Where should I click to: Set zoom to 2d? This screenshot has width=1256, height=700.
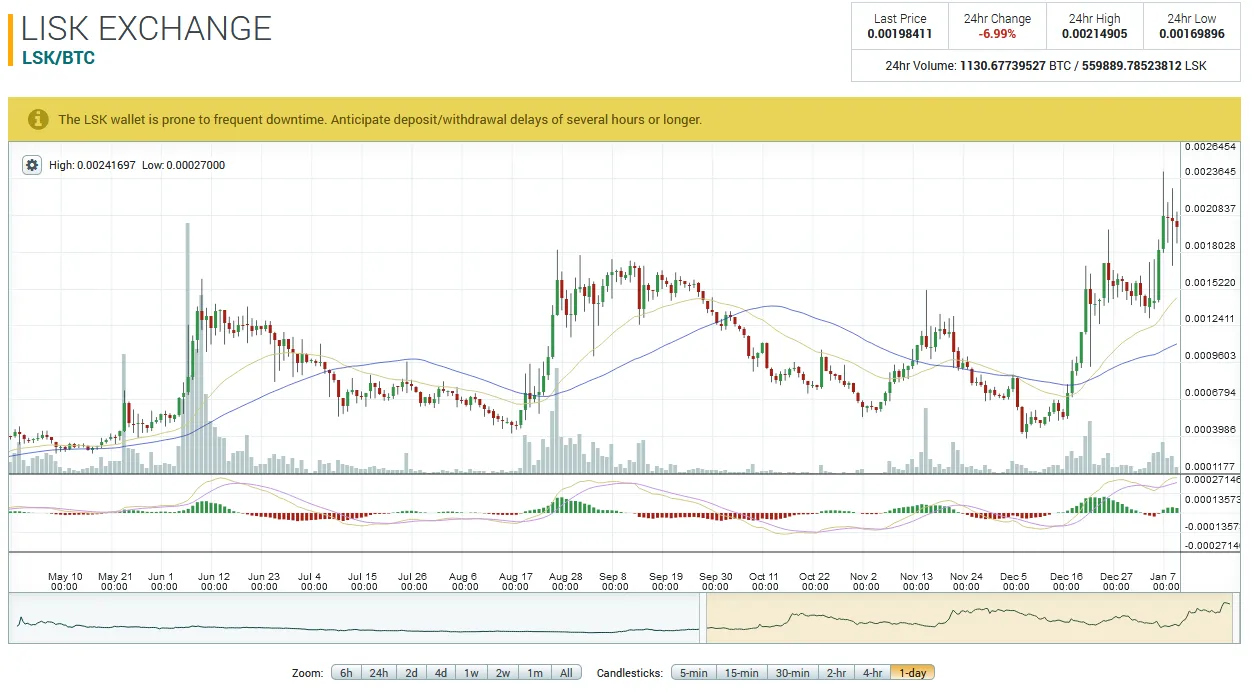click(x=411, y=673)
